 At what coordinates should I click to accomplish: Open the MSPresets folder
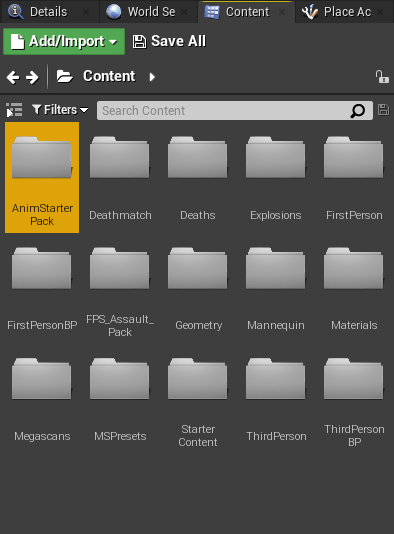tap(120, 400)
